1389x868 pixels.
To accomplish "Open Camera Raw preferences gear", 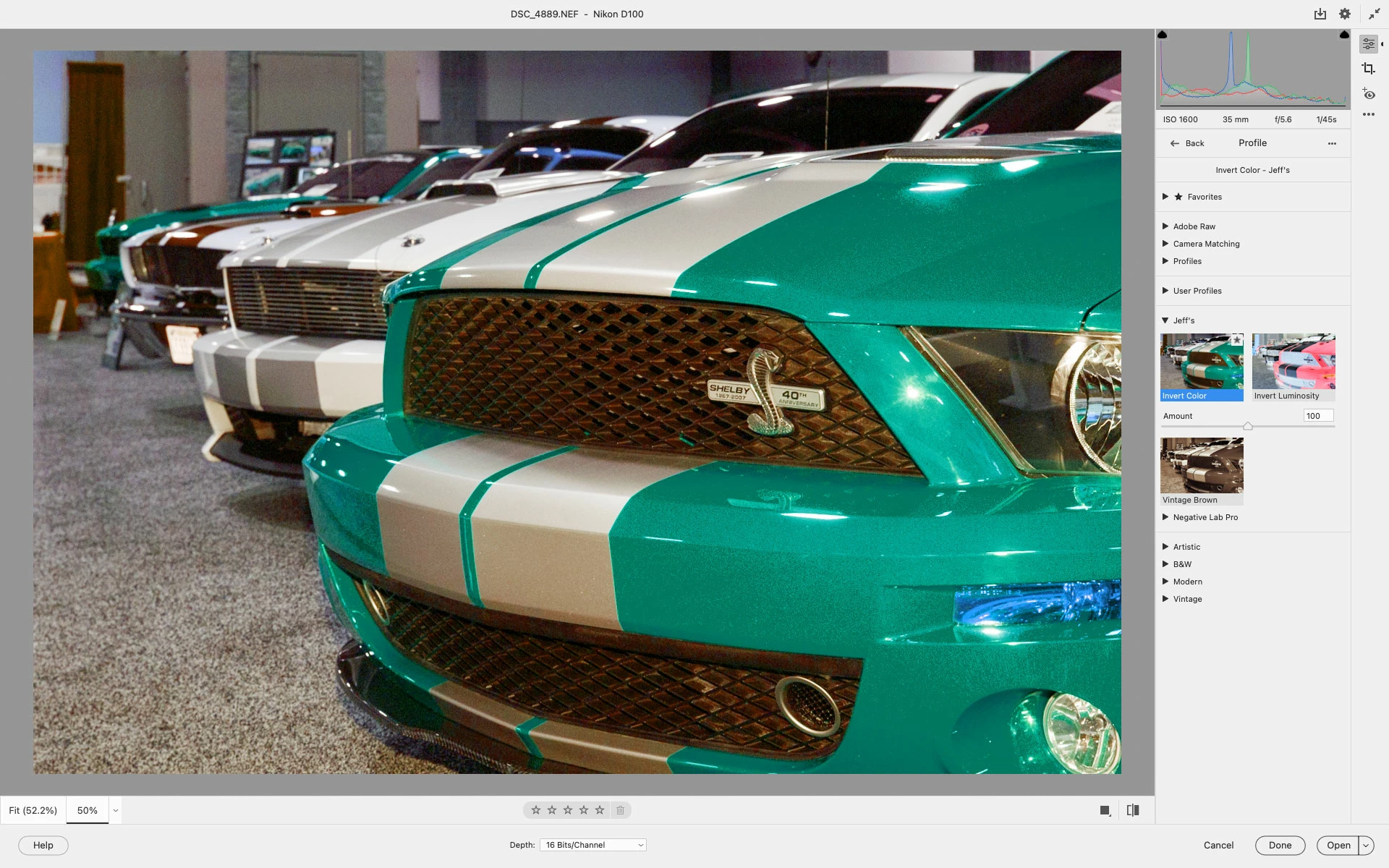I will 1344,14.
